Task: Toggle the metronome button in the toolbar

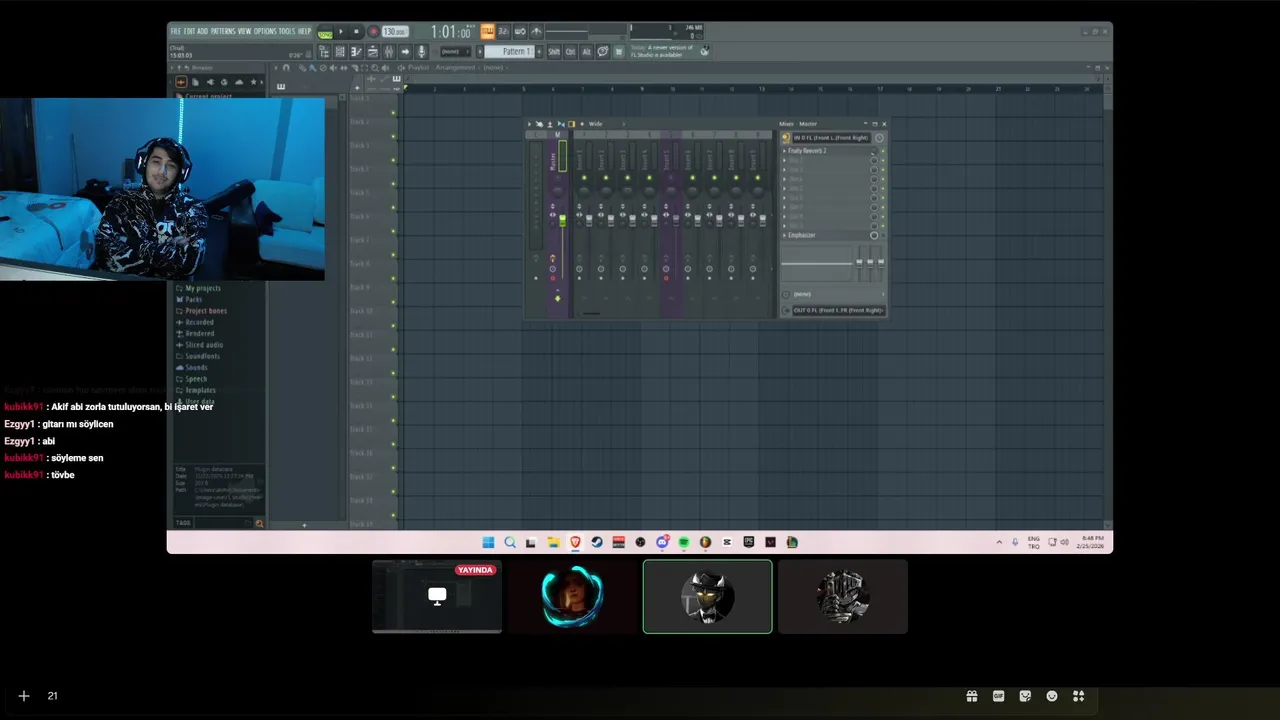Action: [x=536, y=31]
